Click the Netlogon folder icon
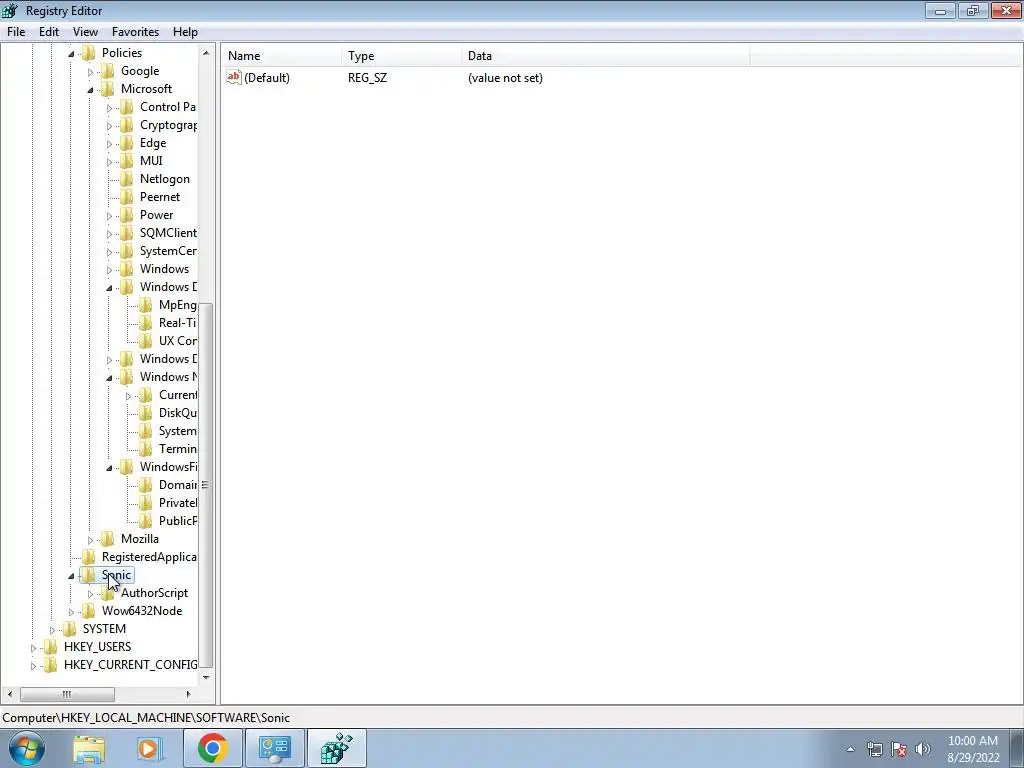Screen dimensions: 1024x768 click(127, 179)
